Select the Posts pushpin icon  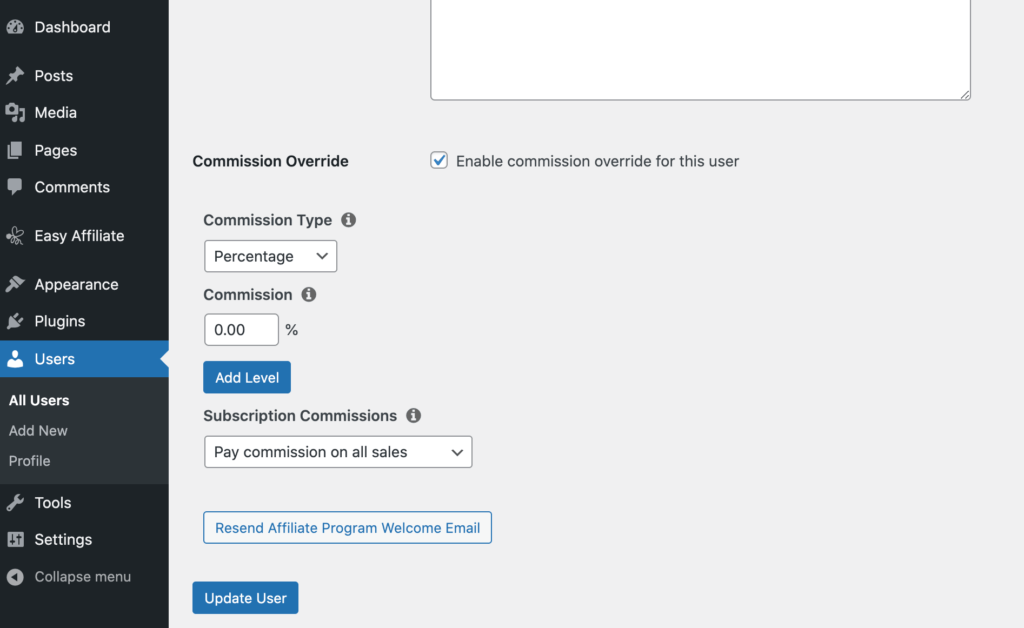click(15, 75)
